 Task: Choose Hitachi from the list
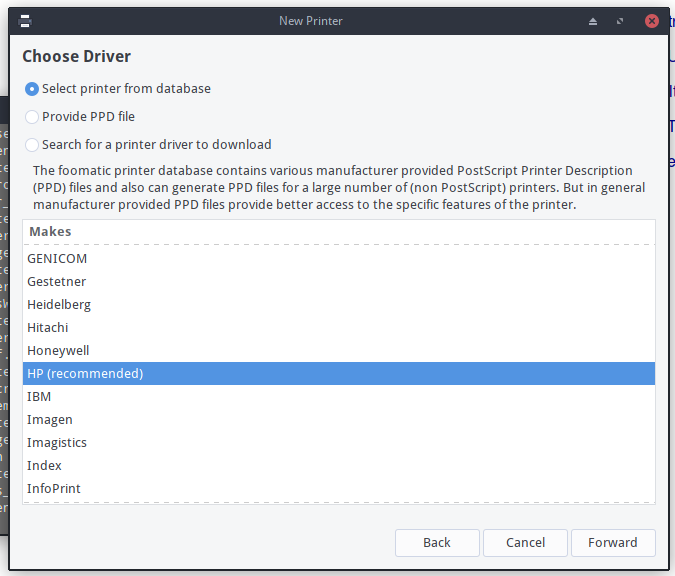point(339,328)
